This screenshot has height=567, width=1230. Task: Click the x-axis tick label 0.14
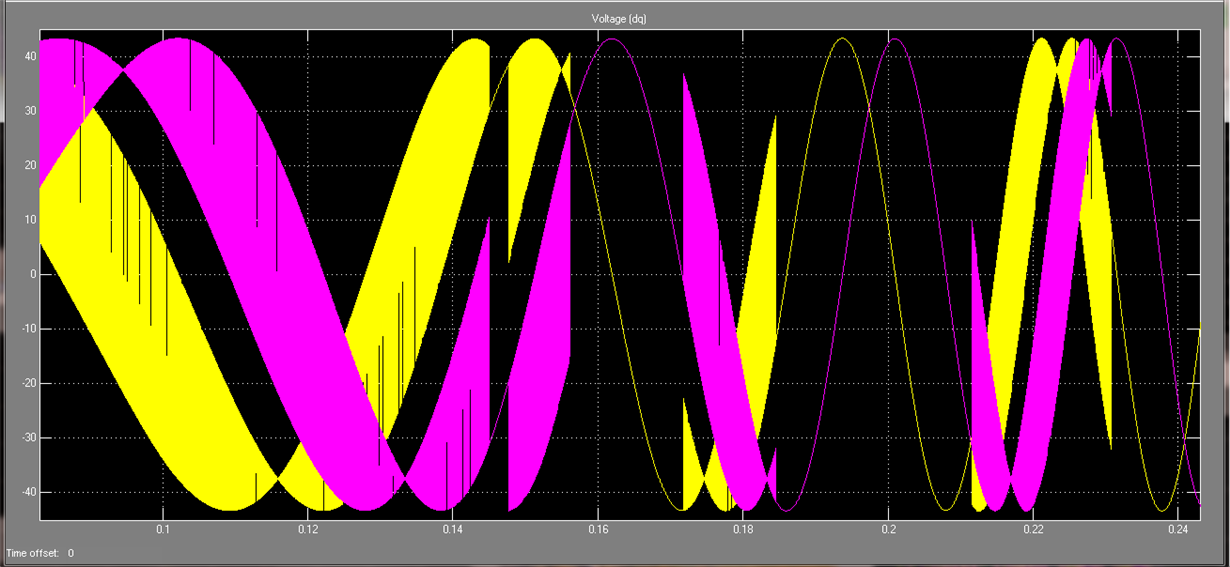(x=453, y=529)
